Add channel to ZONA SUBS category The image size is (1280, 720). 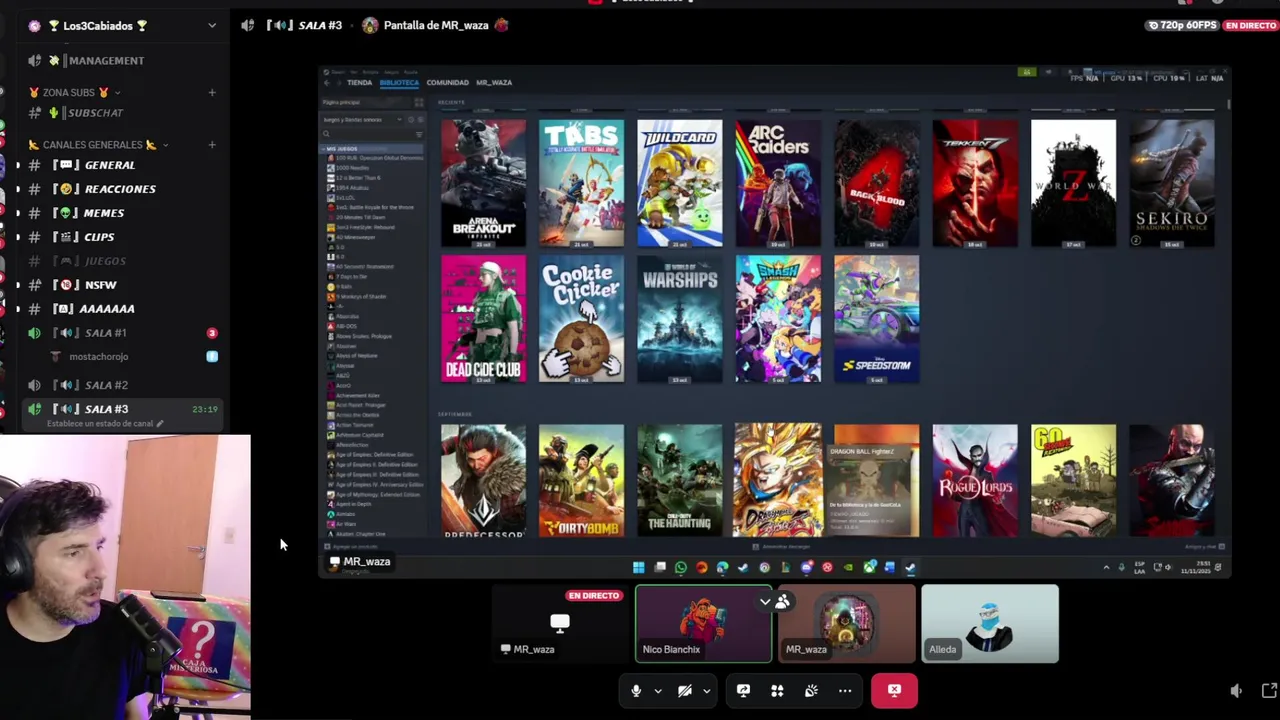coord(211,92)
